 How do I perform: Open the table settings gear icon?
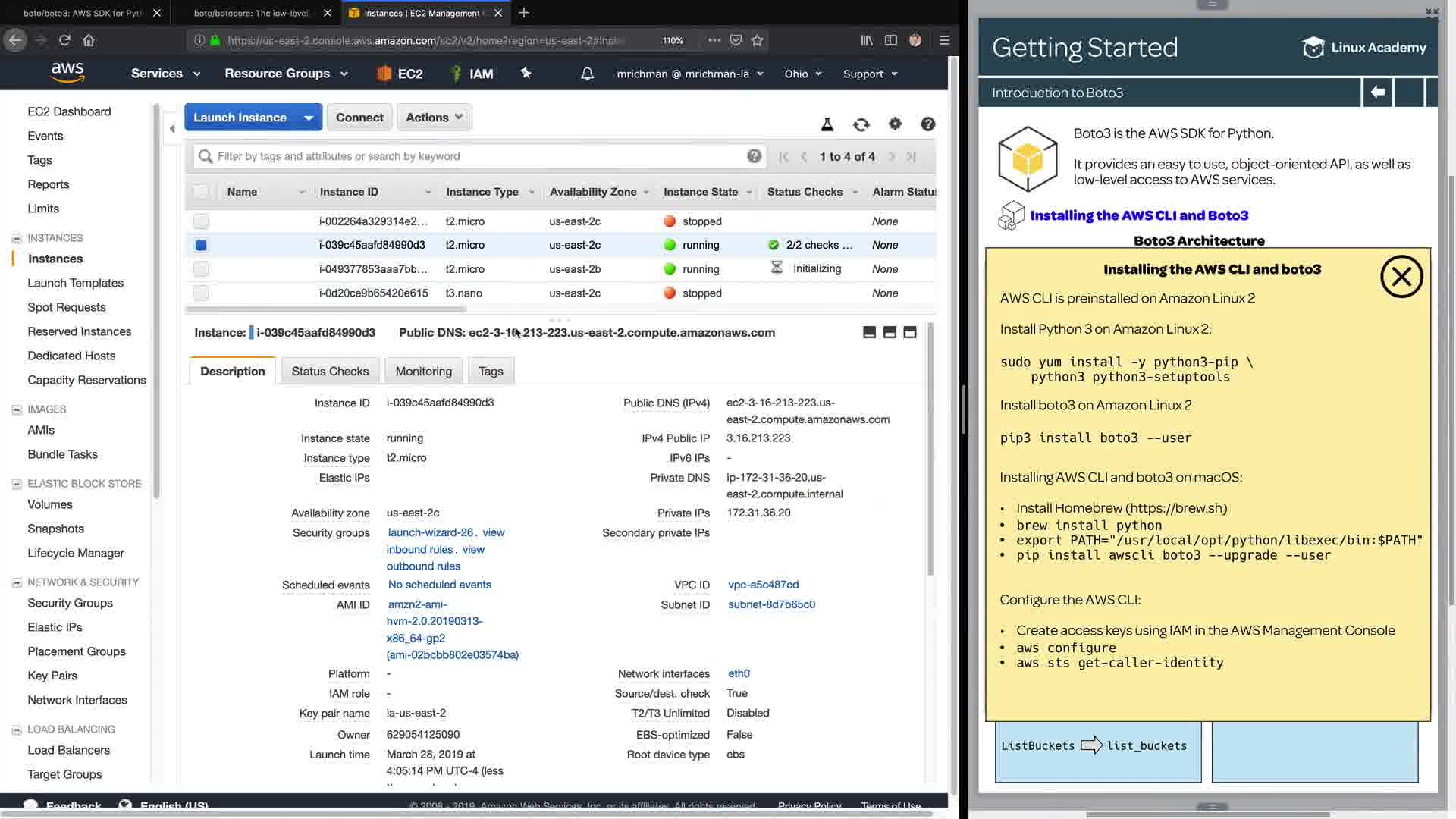(x=895, y=124)
